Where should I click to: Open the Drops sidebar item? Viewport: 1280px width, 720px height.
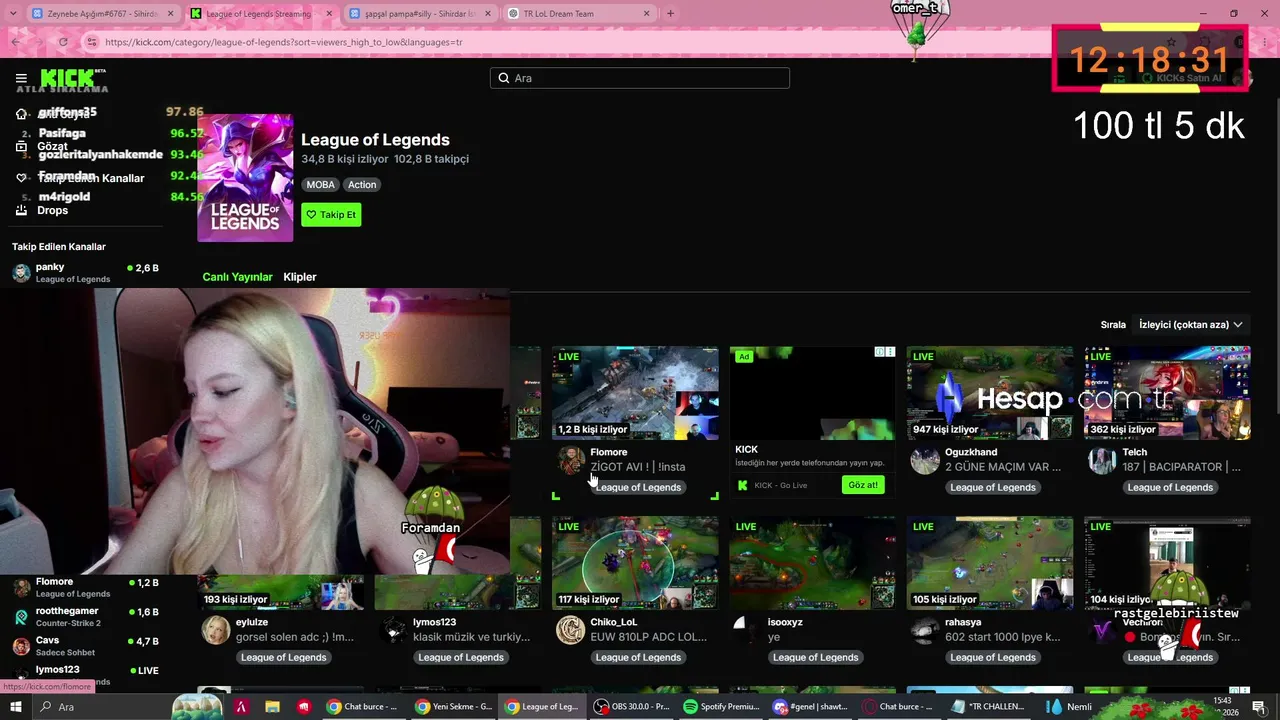click(x=43, y=210)
